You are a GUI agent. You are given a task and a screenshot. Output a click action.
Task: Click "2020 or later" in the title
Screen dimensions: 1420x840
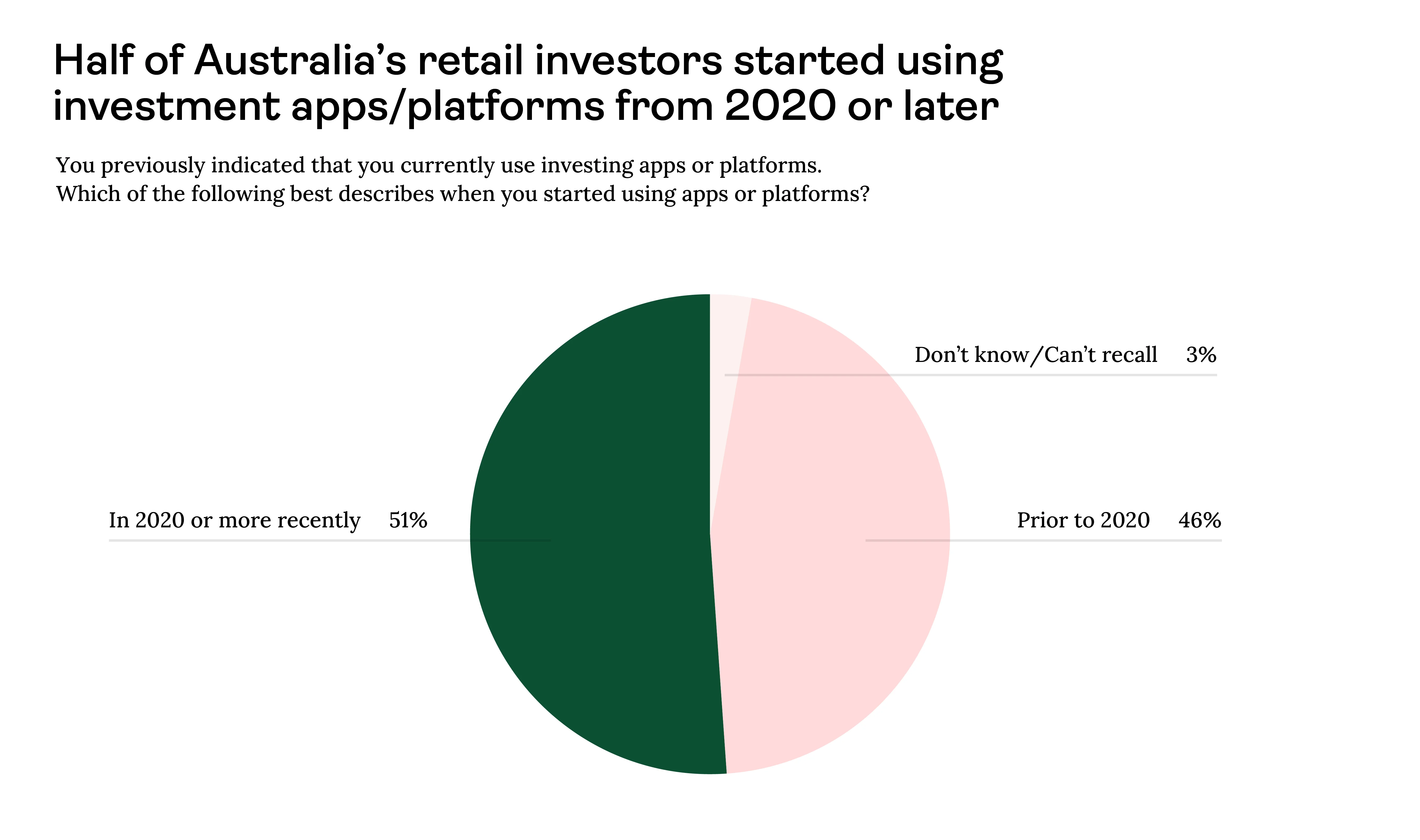861,106
